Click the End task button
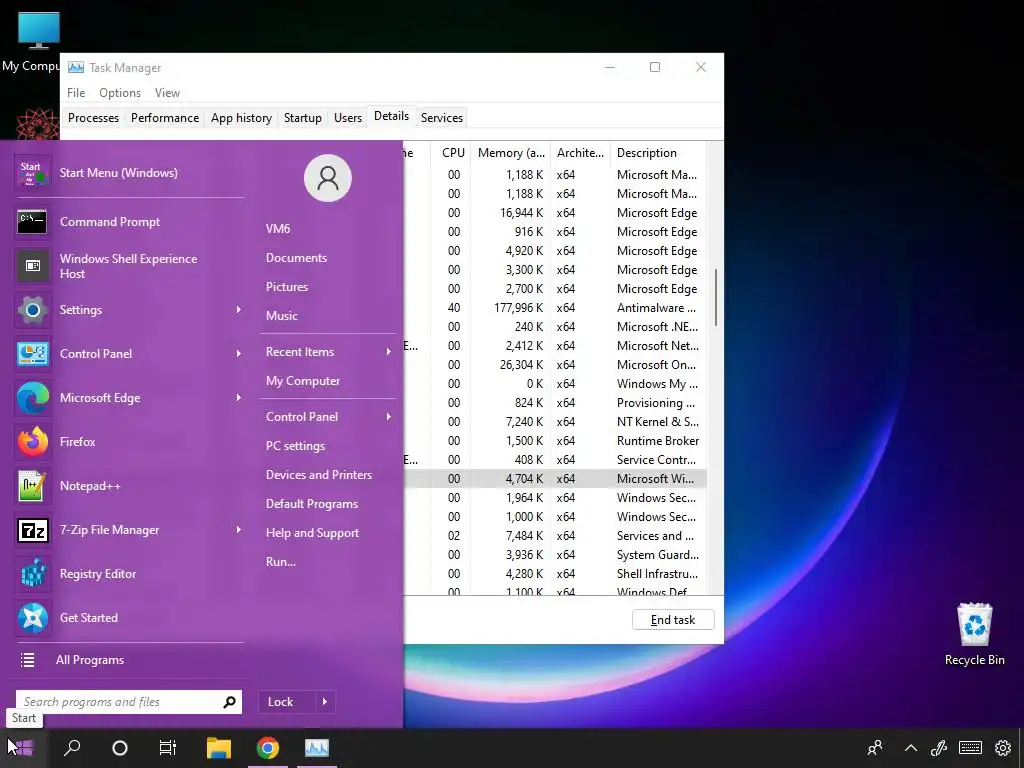The height and width of the screenshot is (768, 1024). tap(673, 620)
